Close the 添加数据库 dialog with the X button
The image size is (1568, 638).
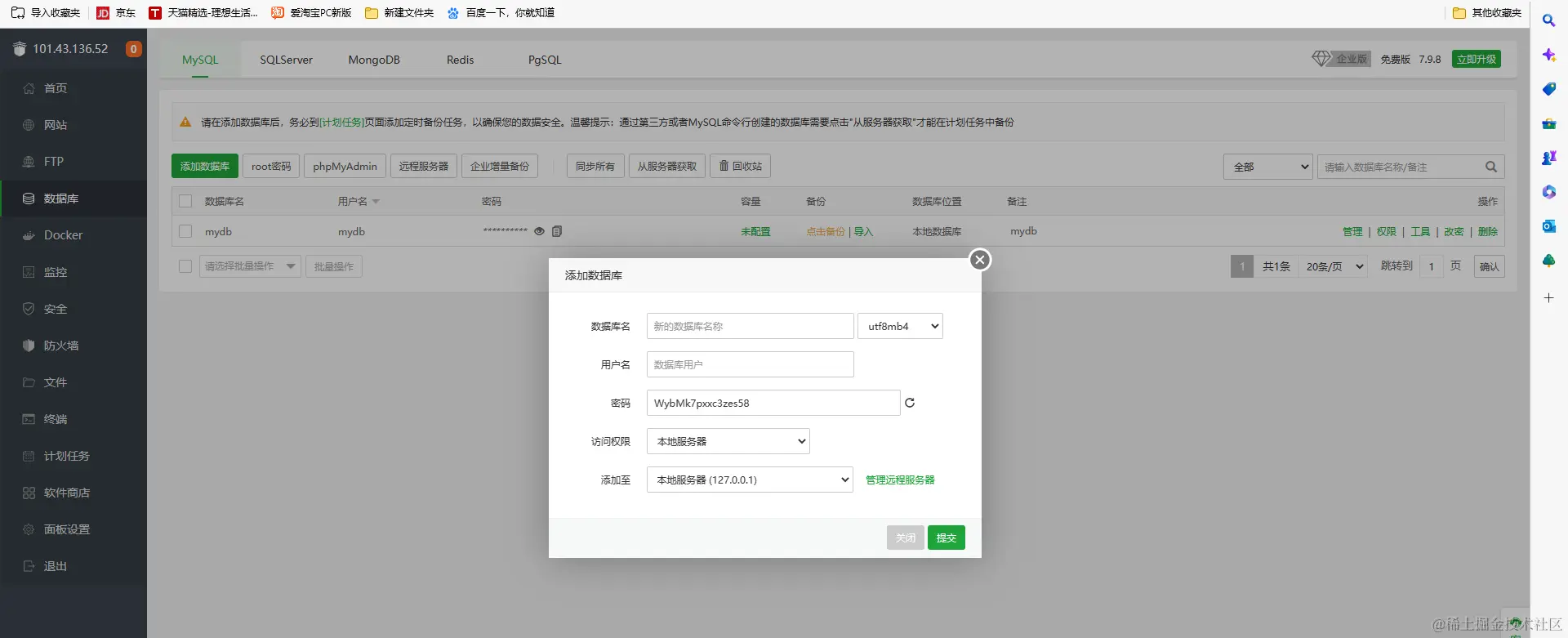tap(980, 260)
